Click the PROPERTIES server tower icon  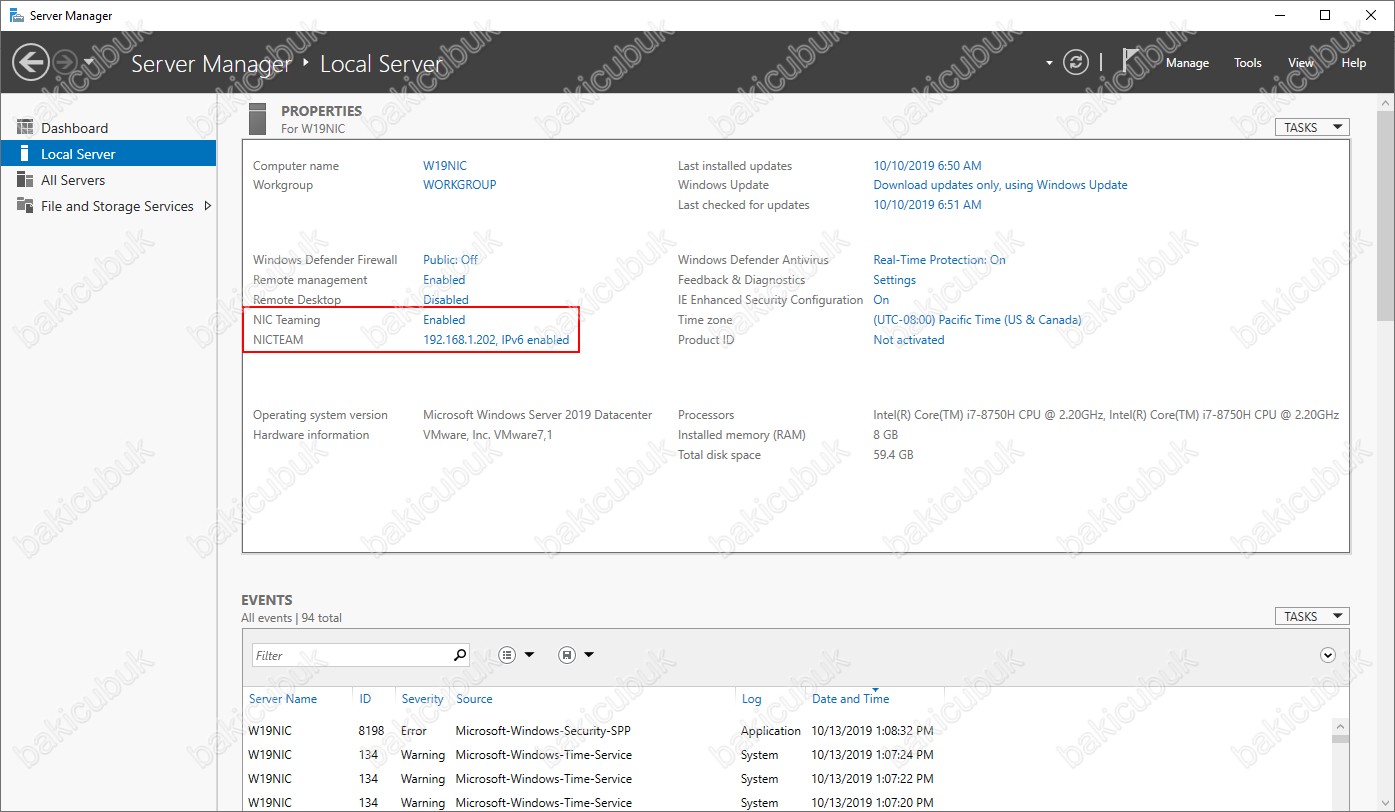258,119
